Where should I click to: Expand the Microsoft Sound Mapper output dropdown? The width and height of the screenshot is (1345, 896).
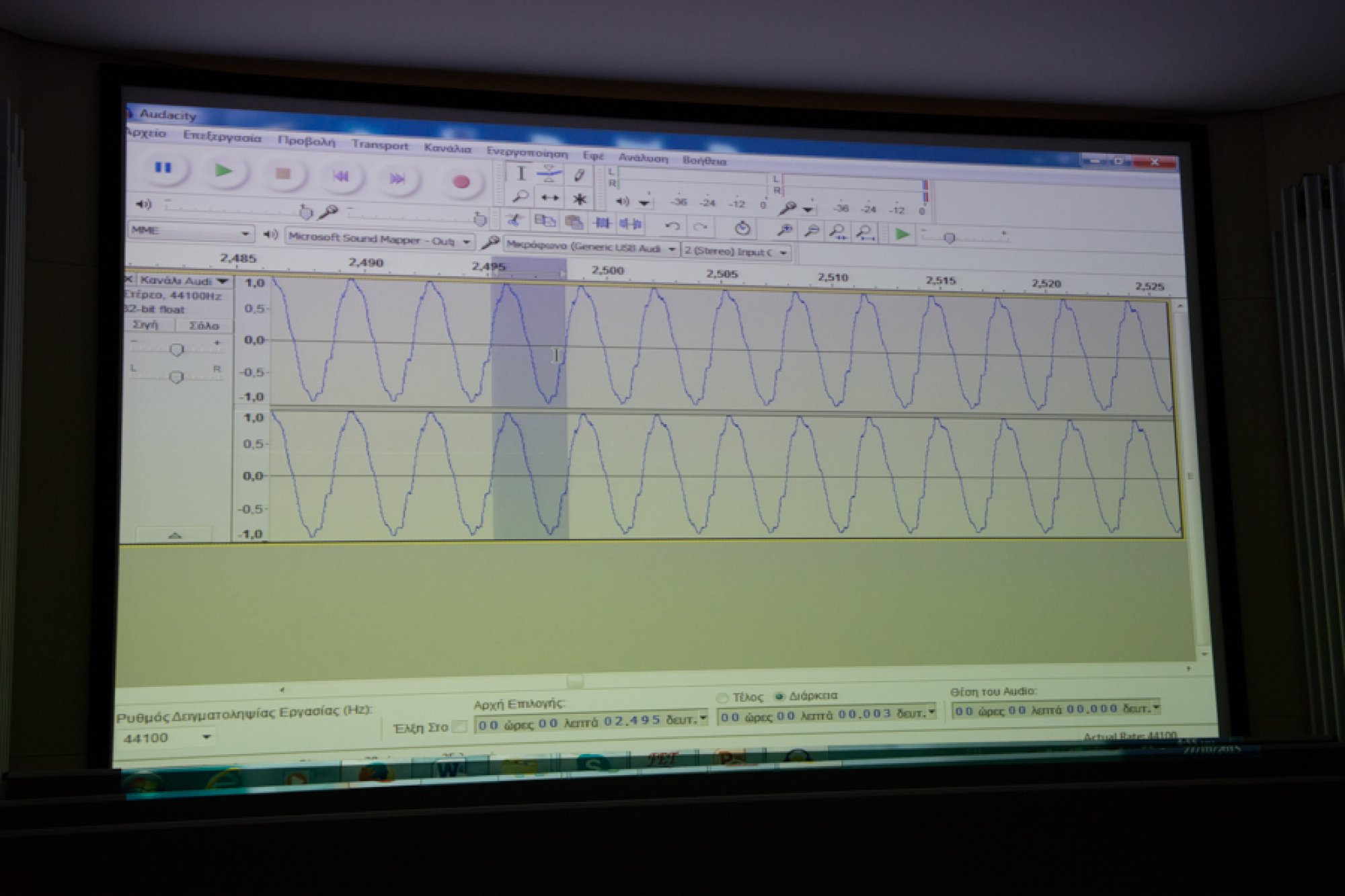click(x=466, y=241)
